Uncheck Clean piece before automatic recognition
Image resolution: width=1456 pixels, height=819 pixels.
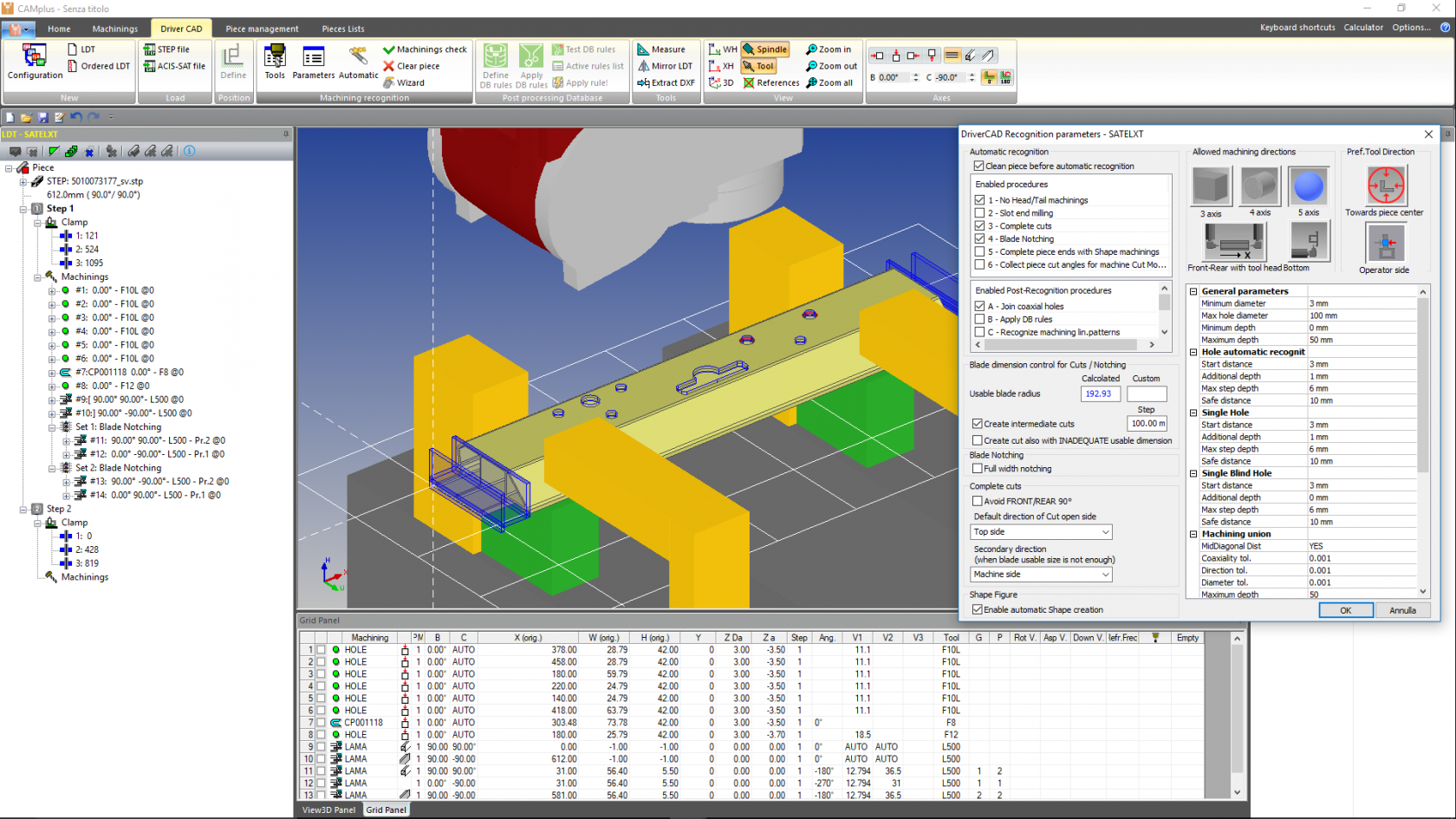pyautogui.click(x=978, y=166)
